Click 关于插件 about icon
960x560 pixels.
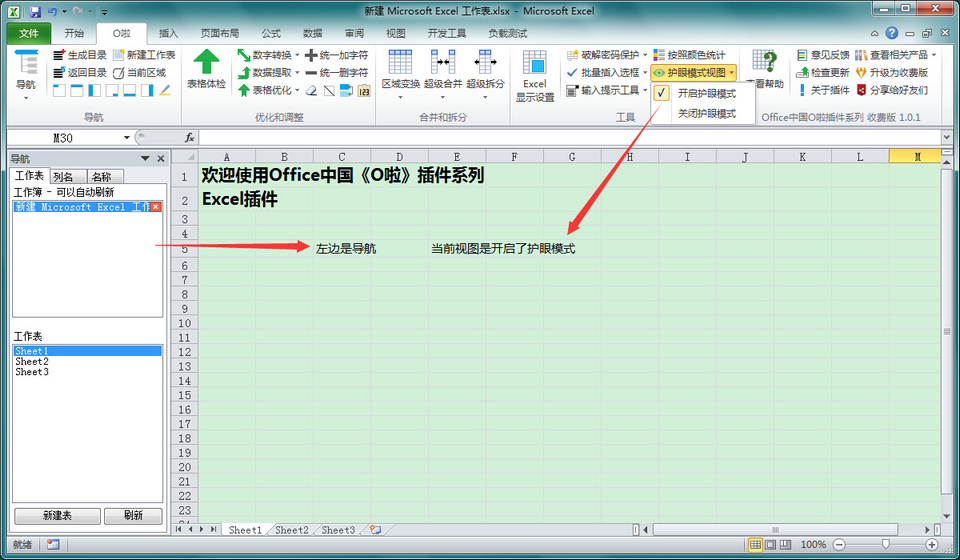[x=802, y=91]
